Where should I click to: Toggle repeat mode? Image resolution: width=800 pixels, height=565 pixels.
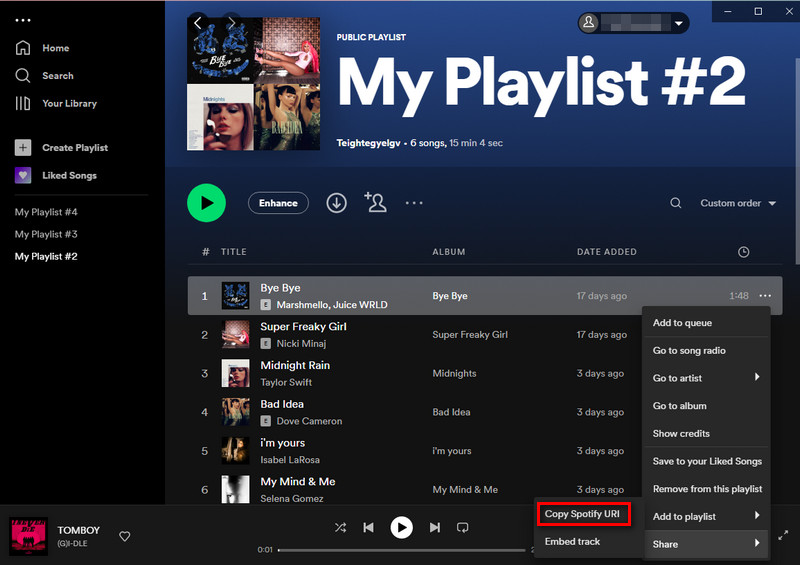coord(463,527)
